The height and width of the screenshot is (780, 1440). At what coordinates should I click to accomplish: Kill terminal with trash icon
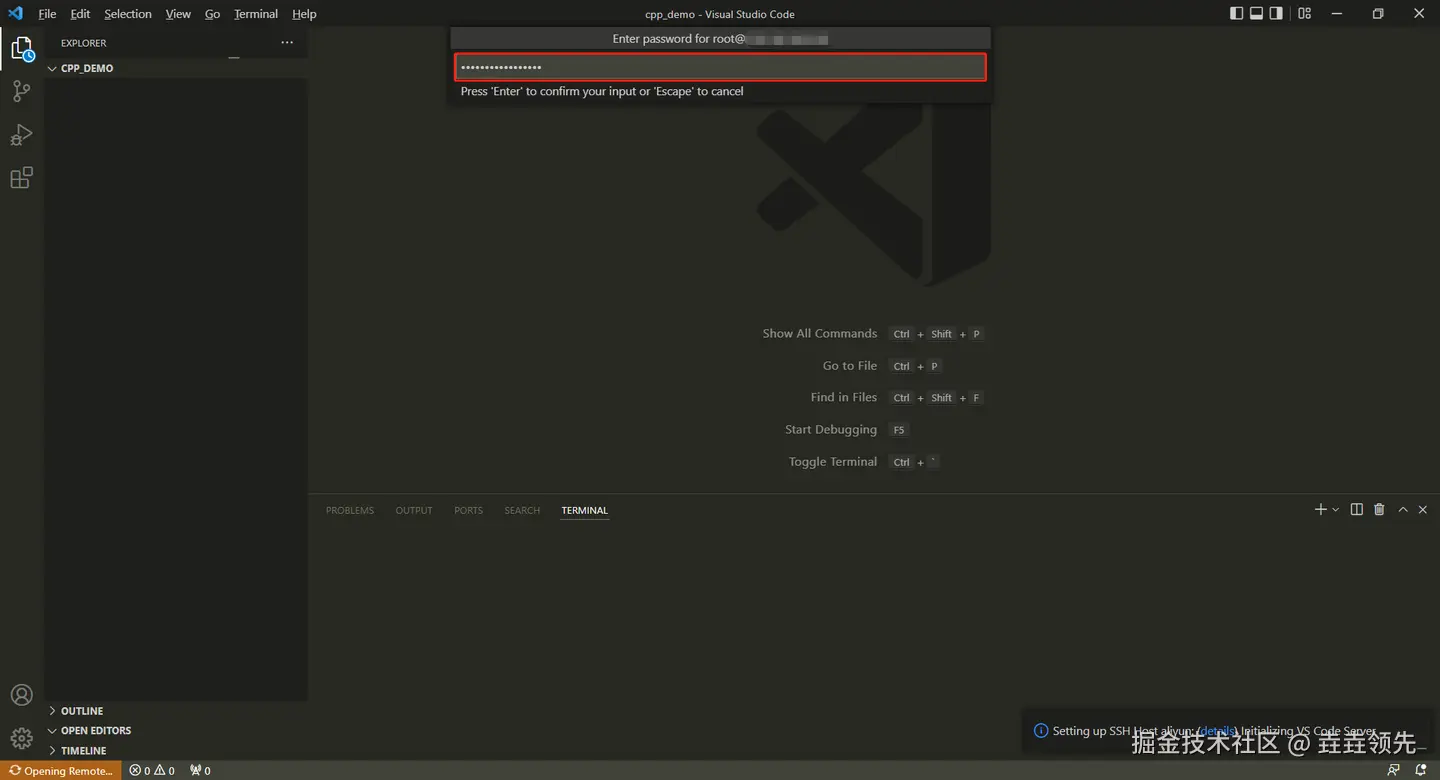pos(1379,510)
